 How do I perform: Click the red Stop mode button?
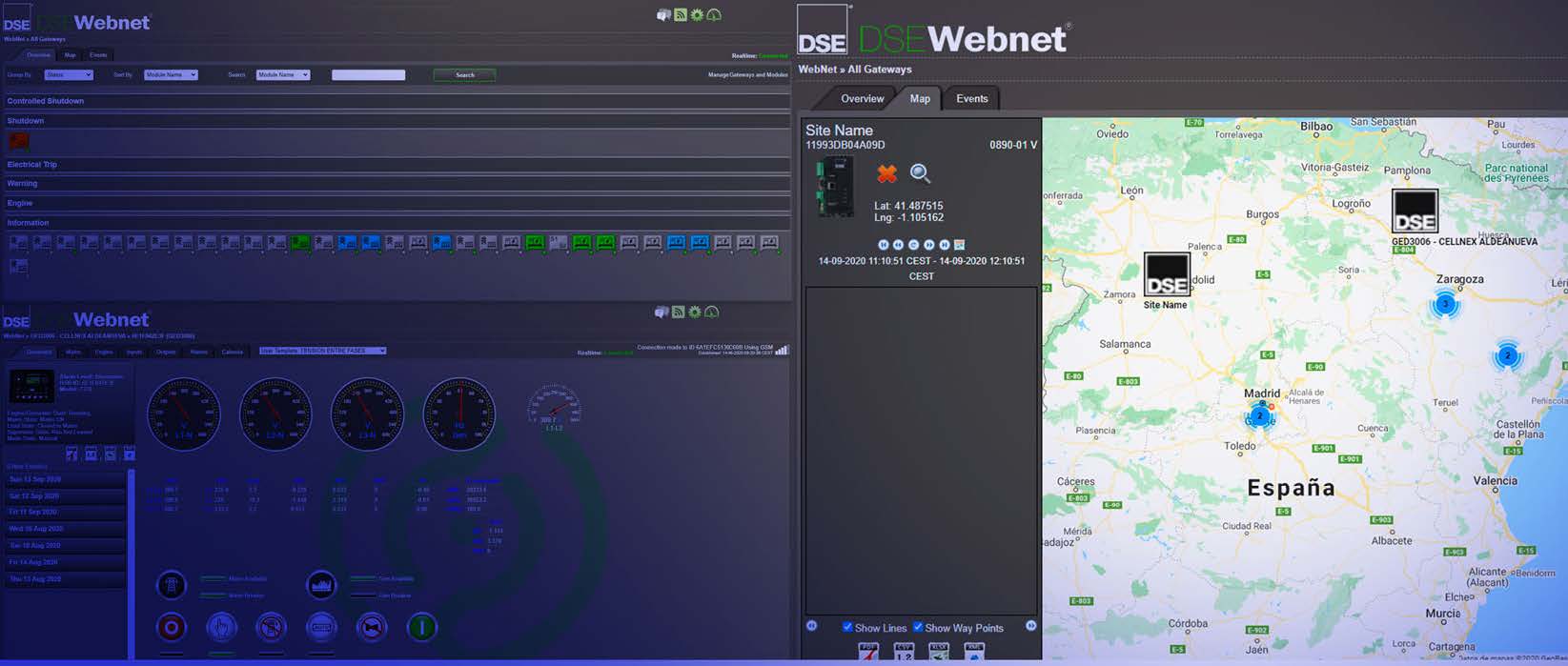click(x=172, y=627)
